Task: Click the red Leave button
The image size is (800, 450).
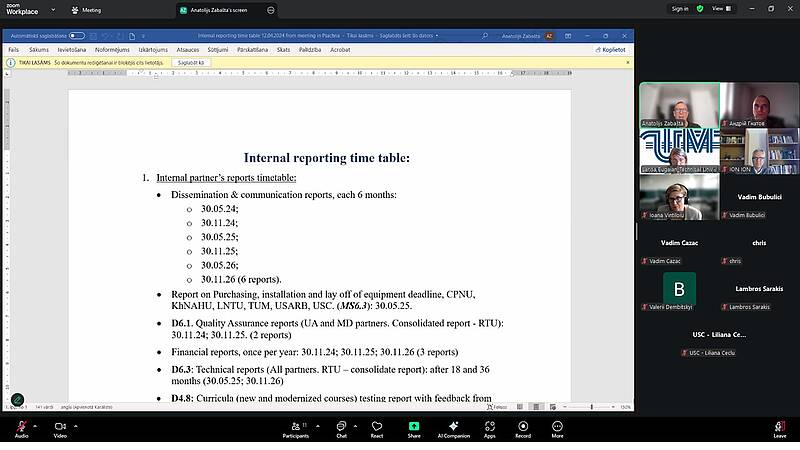Action: pos(779,427)
